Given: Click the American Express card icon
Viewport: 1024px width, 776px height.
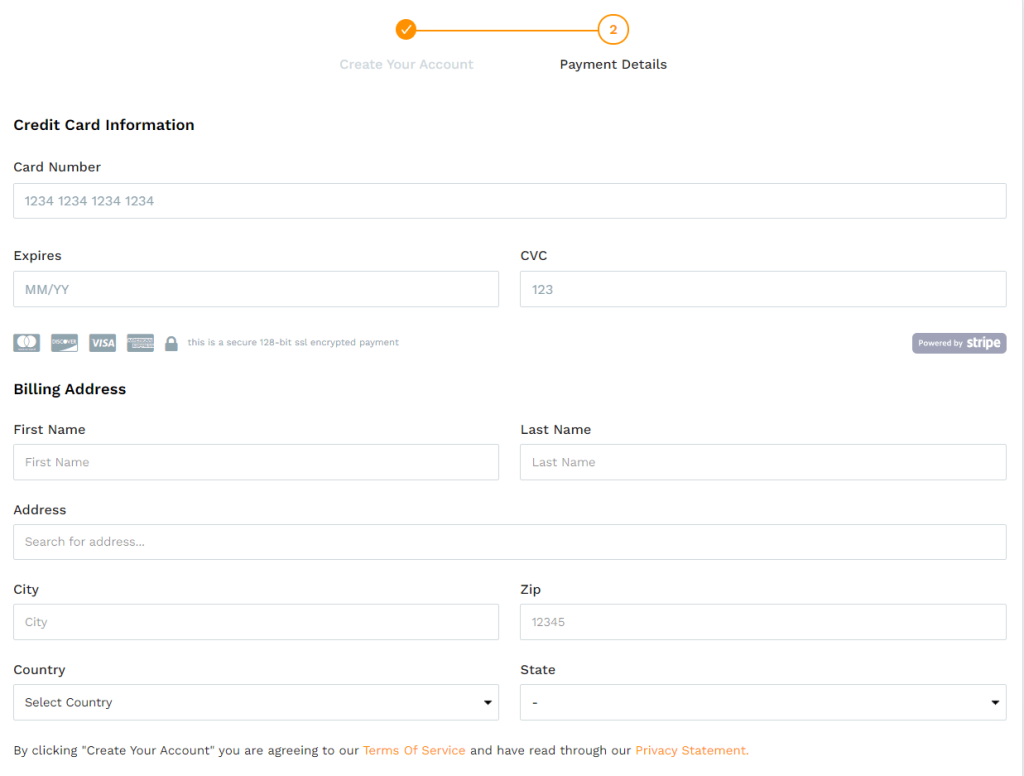Looking at the screenshot, I should [x=140, y=343].
